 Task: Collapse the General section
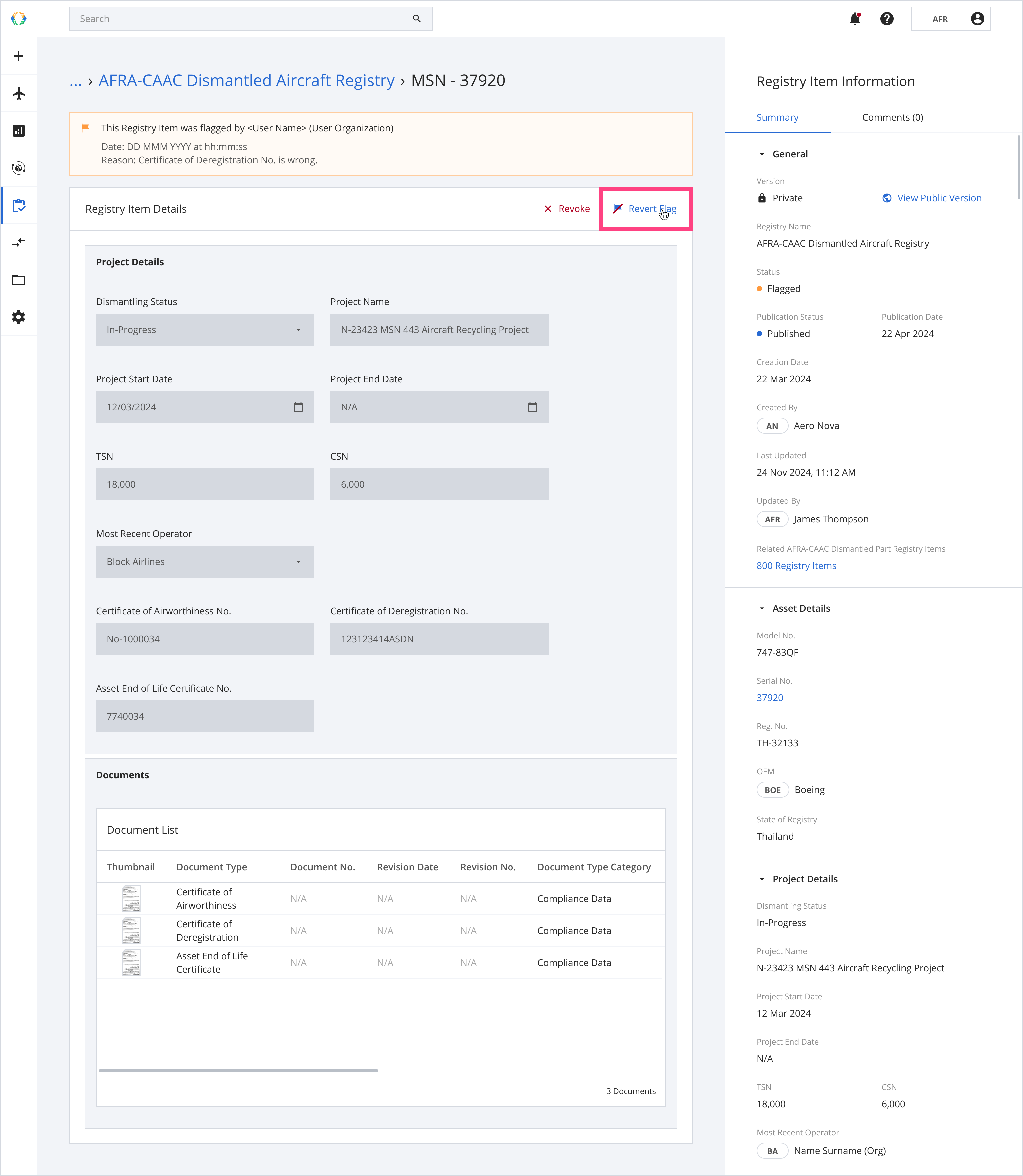point(762,154)
